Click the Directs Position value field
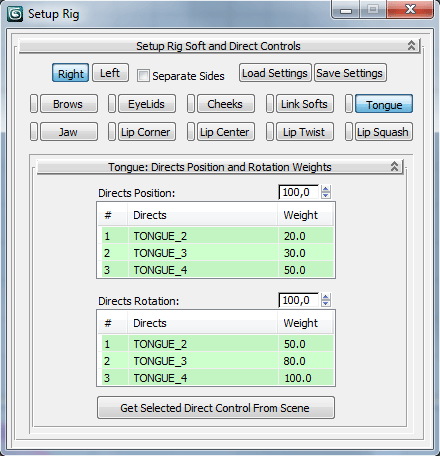Screen dimensions: 440x456 299,192
